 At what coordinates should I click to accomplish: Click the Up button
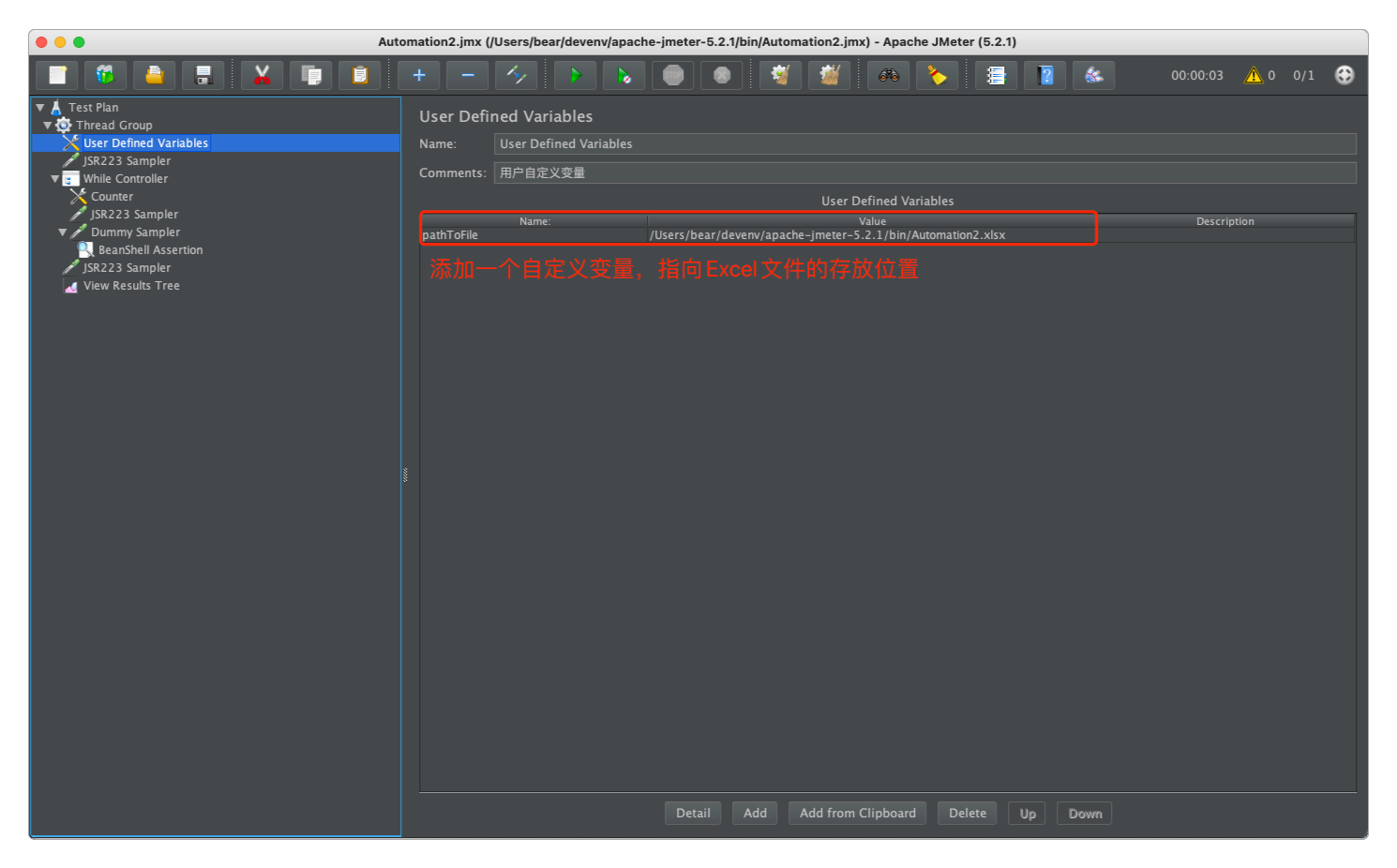1028,814
